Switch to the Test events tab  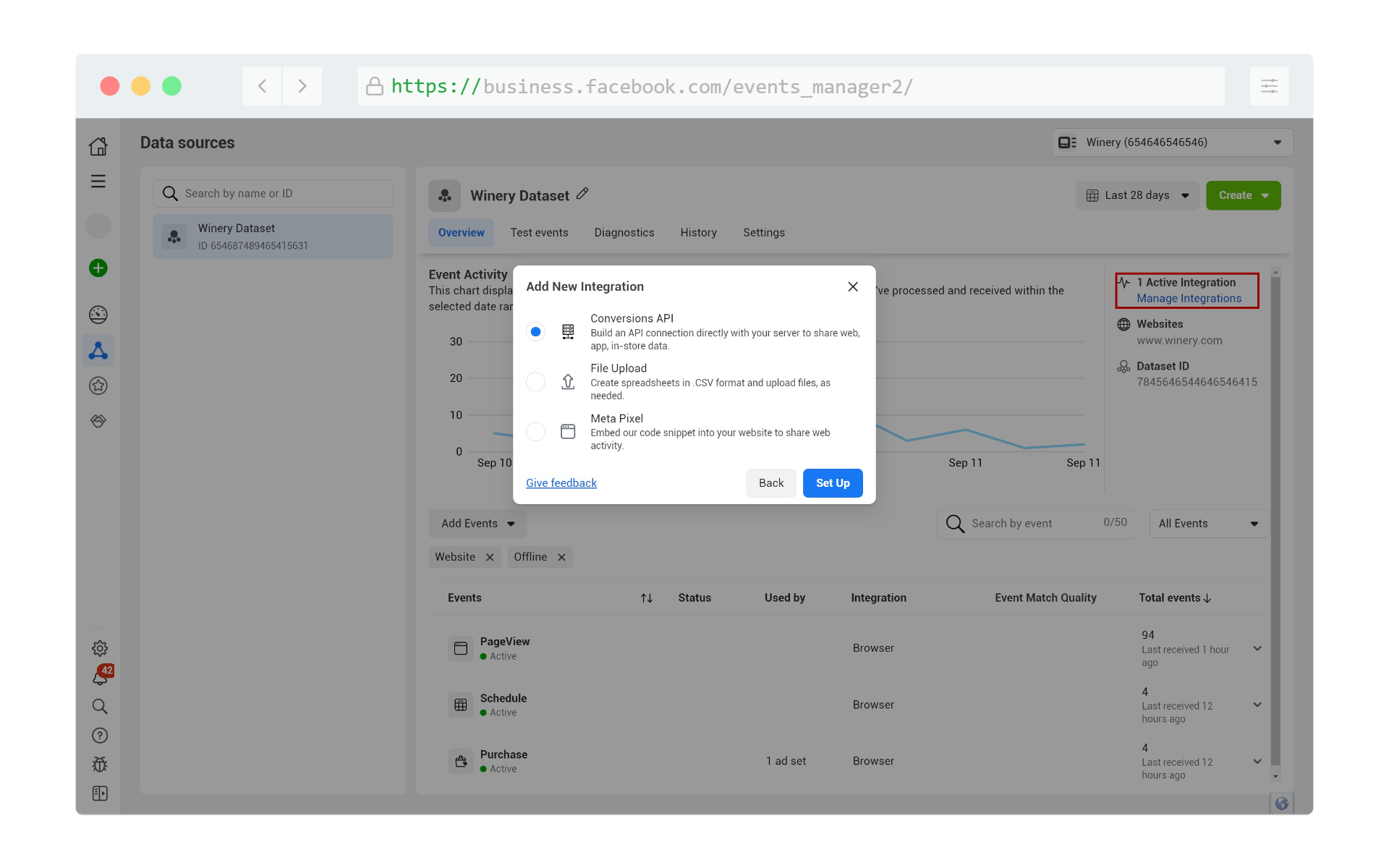click(539, 232)
